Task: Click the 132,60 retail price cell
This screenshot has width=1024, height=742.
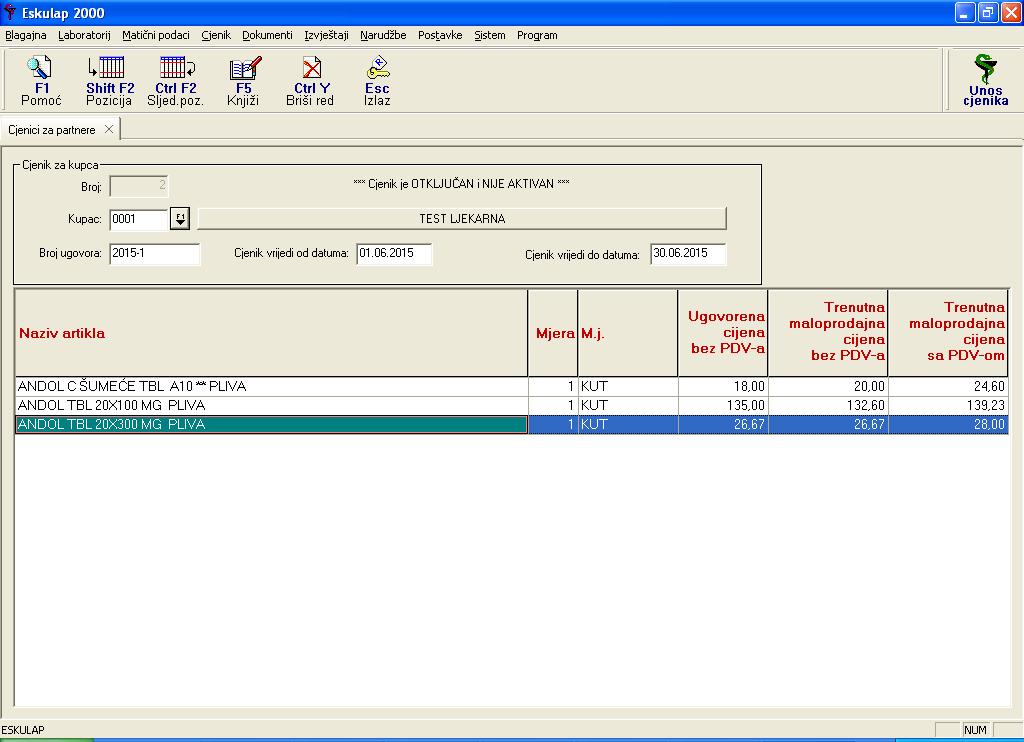Action: click(828, 405)
